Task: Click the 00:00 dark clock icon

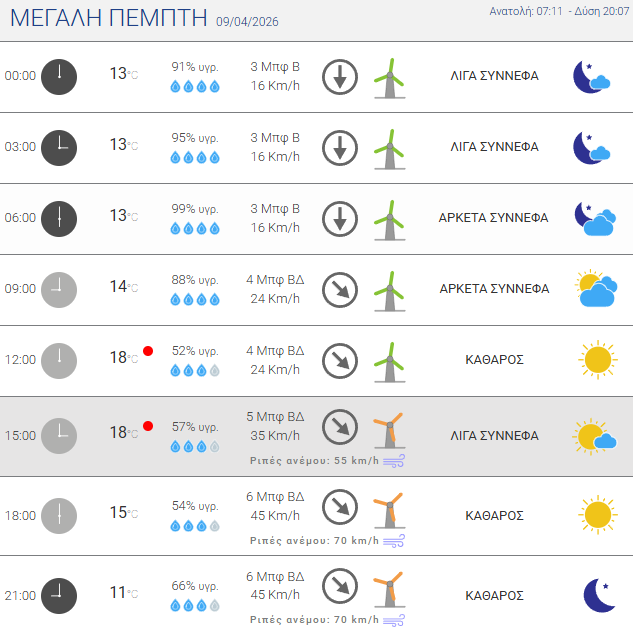Action: [59, 76]
